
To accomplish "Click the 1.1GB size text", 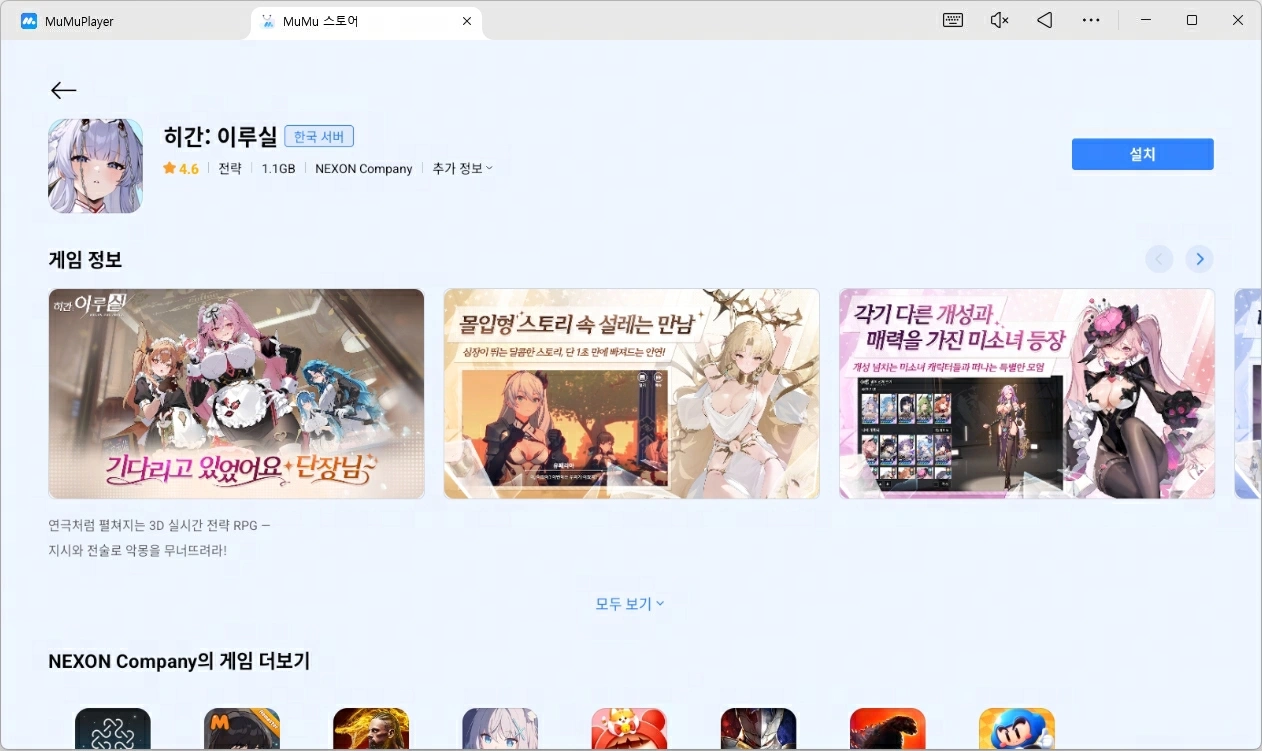I will (x=278, y=169).
